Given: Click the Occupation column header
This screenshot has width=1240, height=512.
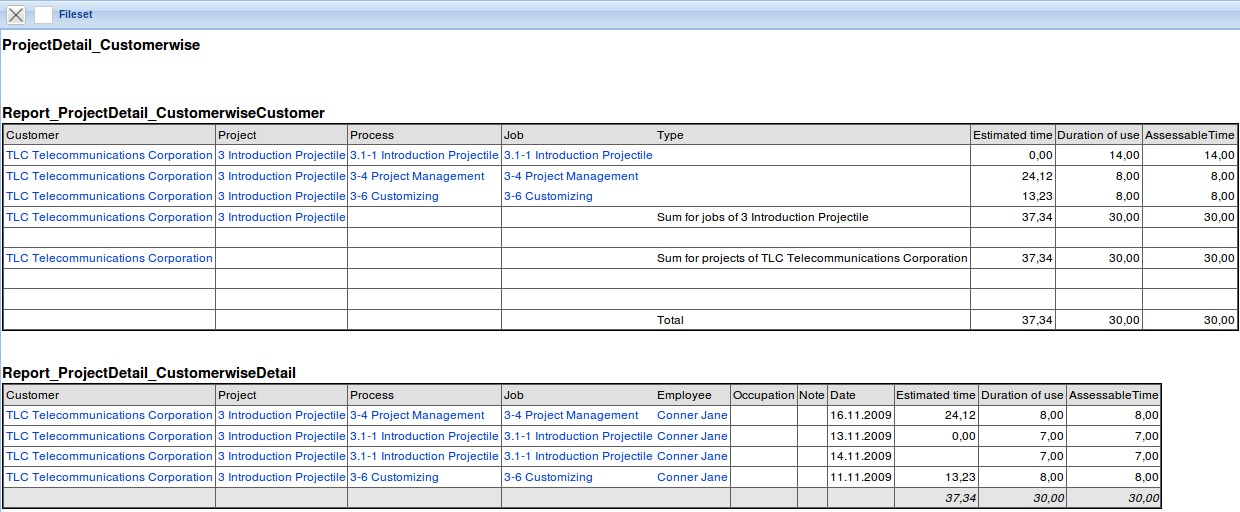Looking at the screenshot, I should coord(763,395).
